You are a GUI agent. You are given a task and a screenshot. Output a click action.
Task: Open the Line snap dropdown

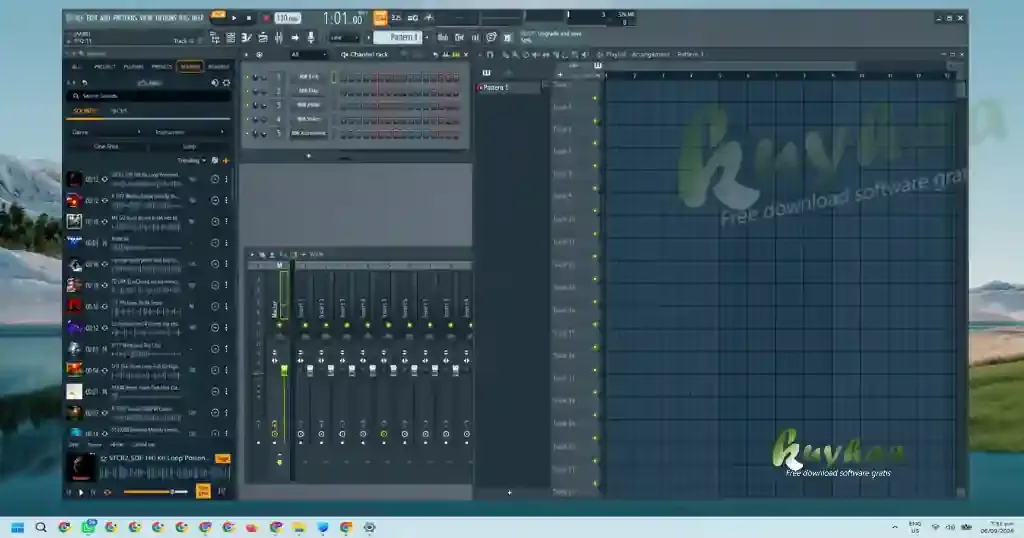pyautogui.click(x=344, y=38)
